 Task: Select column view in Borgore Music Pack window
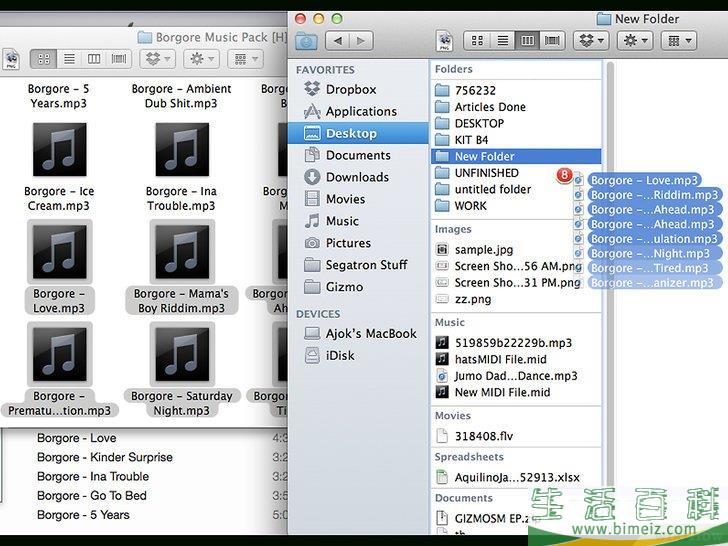click(94, 59)
